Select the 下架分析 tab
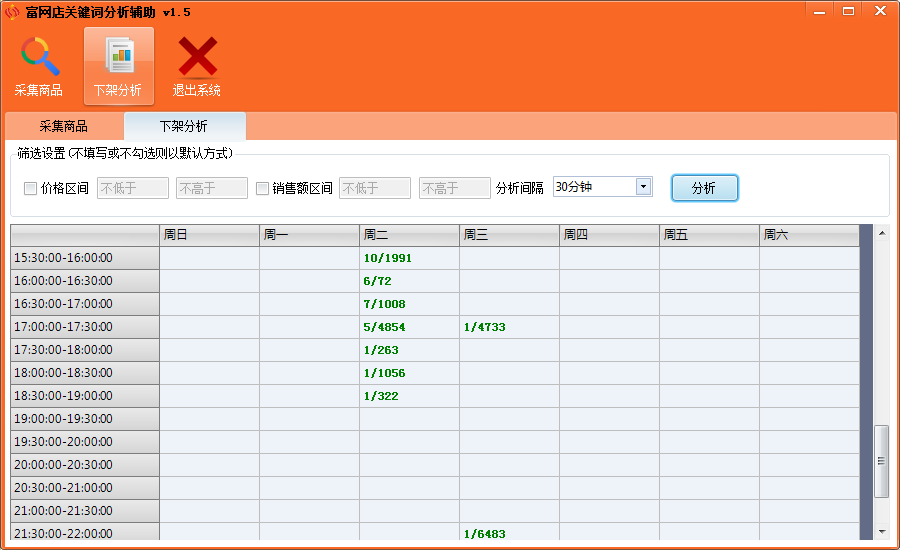 pos(184,127)
